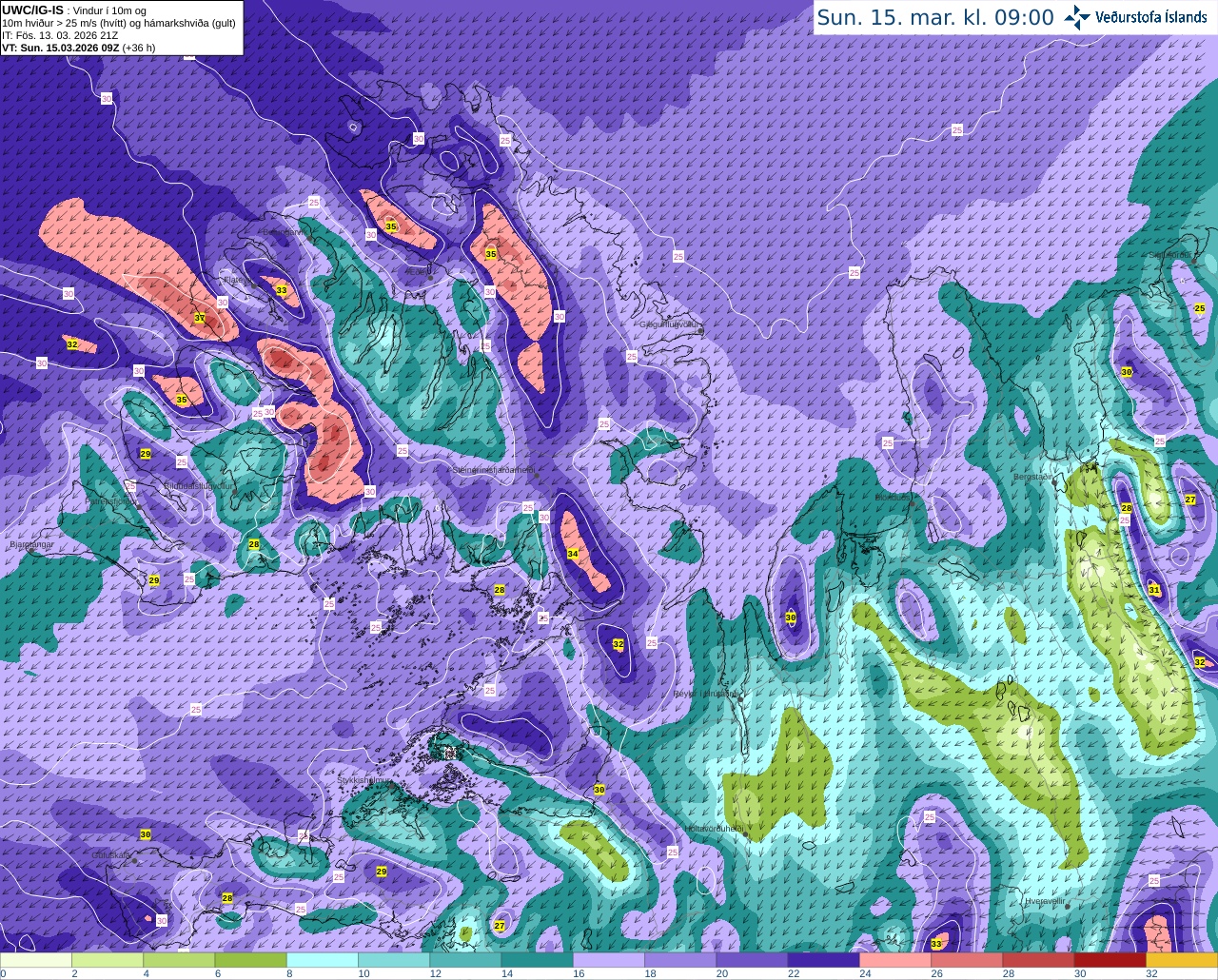Click the salmon 26–28 m/s legend swatch
Viewport: 1218px width, 980px height.
(967, 960)
